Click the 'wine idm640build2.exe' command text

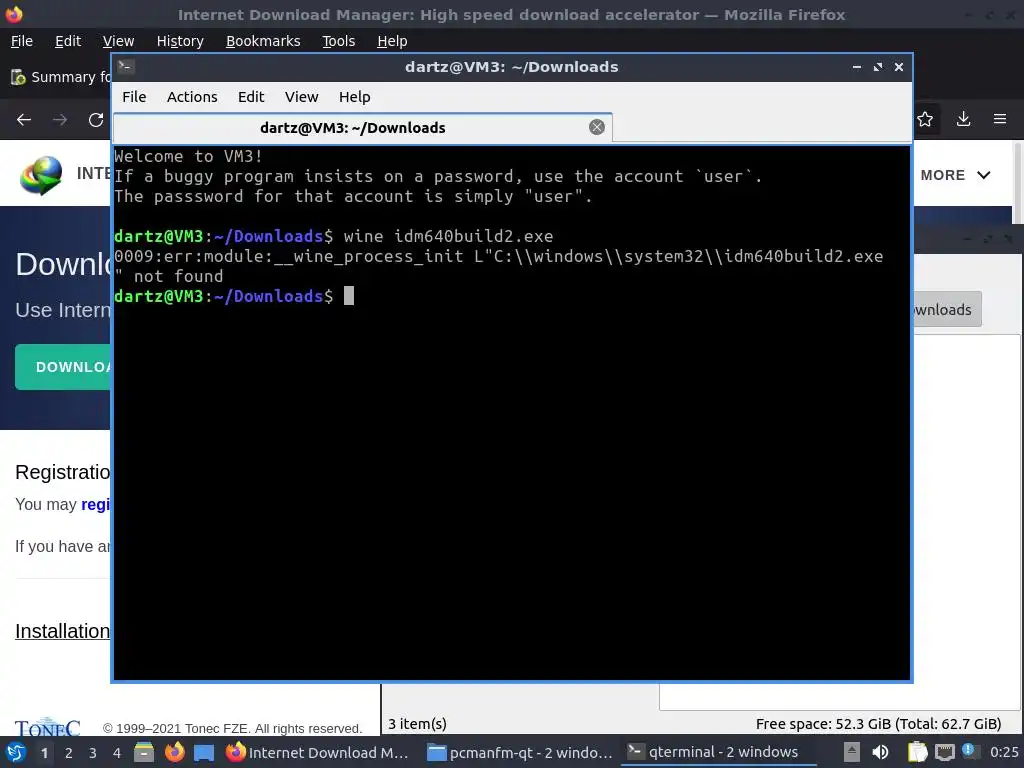[x=448, y=236]
